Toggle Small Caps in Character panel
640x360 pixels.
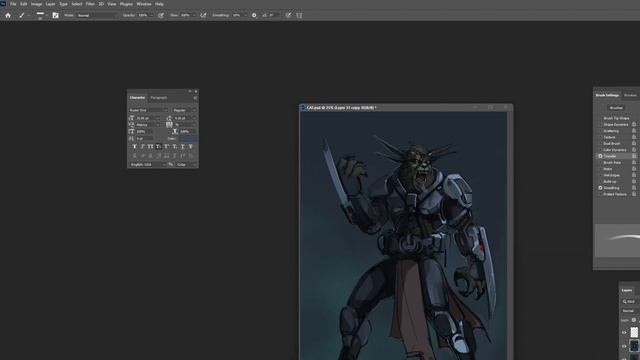pos(158,147)
